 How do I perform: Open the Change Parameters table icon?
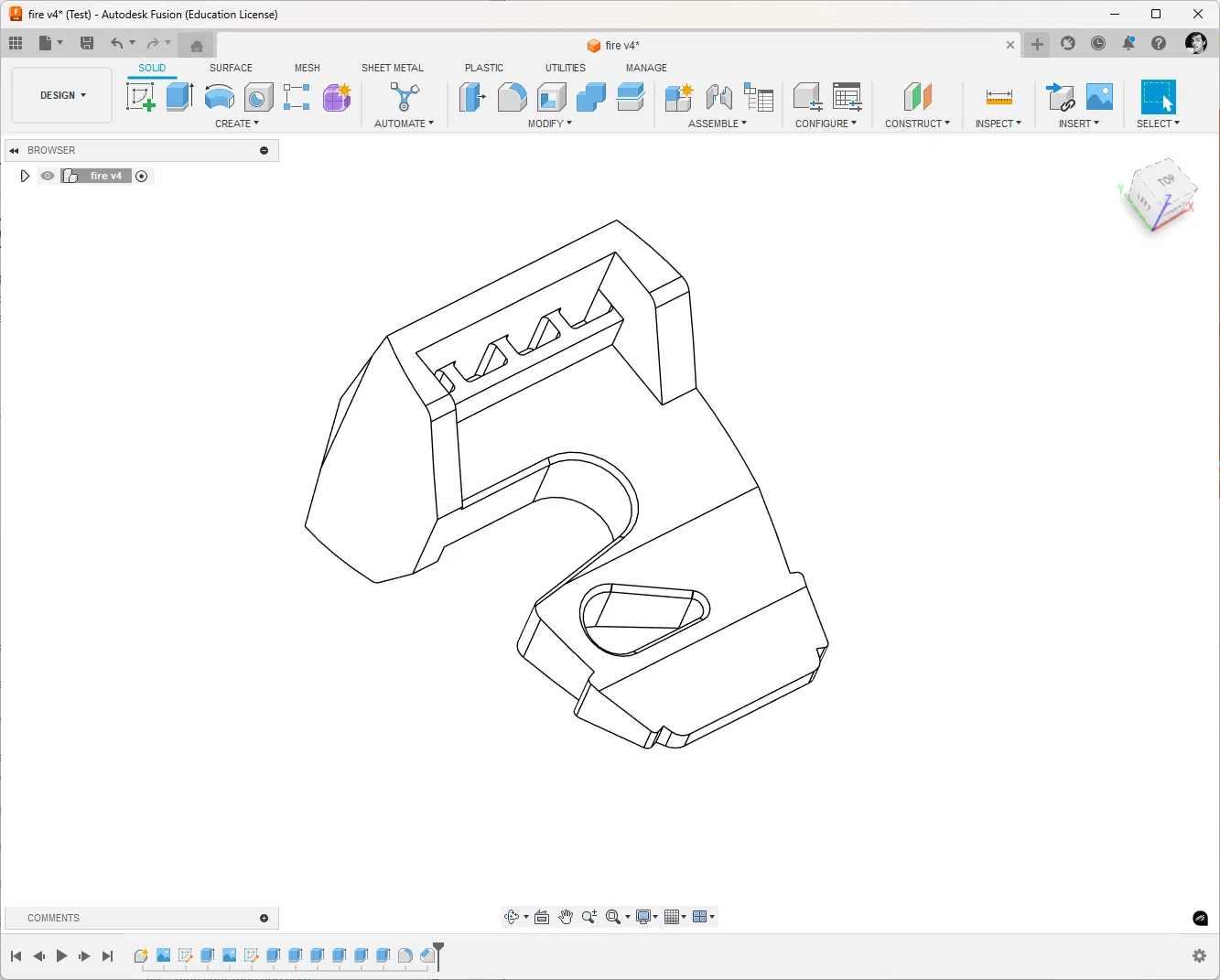pos(848,96)
